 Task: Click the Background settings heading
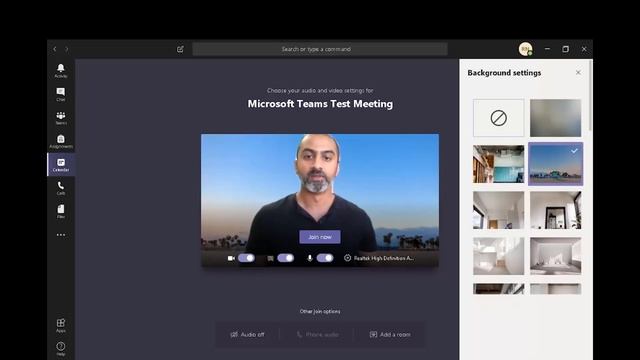(x=504, y=73)
